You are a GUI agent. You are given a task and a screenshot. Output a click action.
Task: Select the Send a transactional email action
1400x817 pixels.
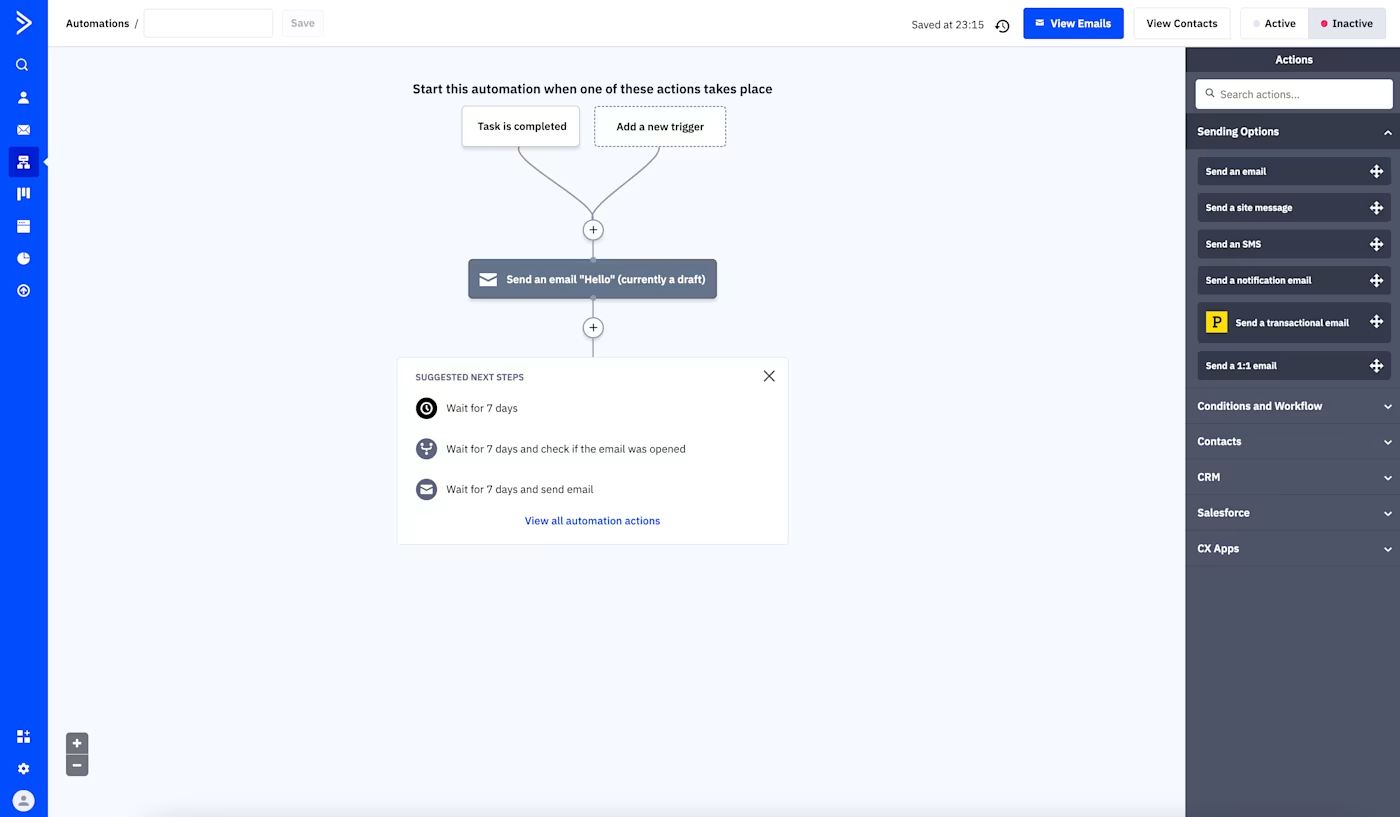(1294, 322)
